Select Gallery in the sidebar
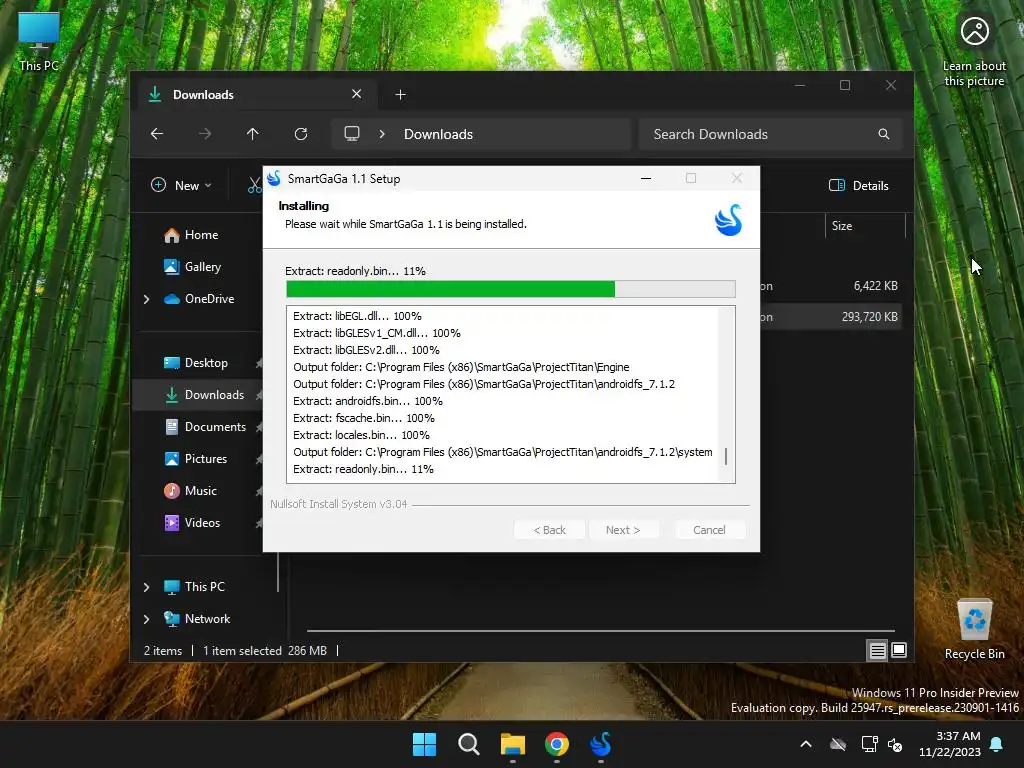Image resolution: width=1024 pixels, height=768 pixels. pyautogui.click(x=192, y=267)
